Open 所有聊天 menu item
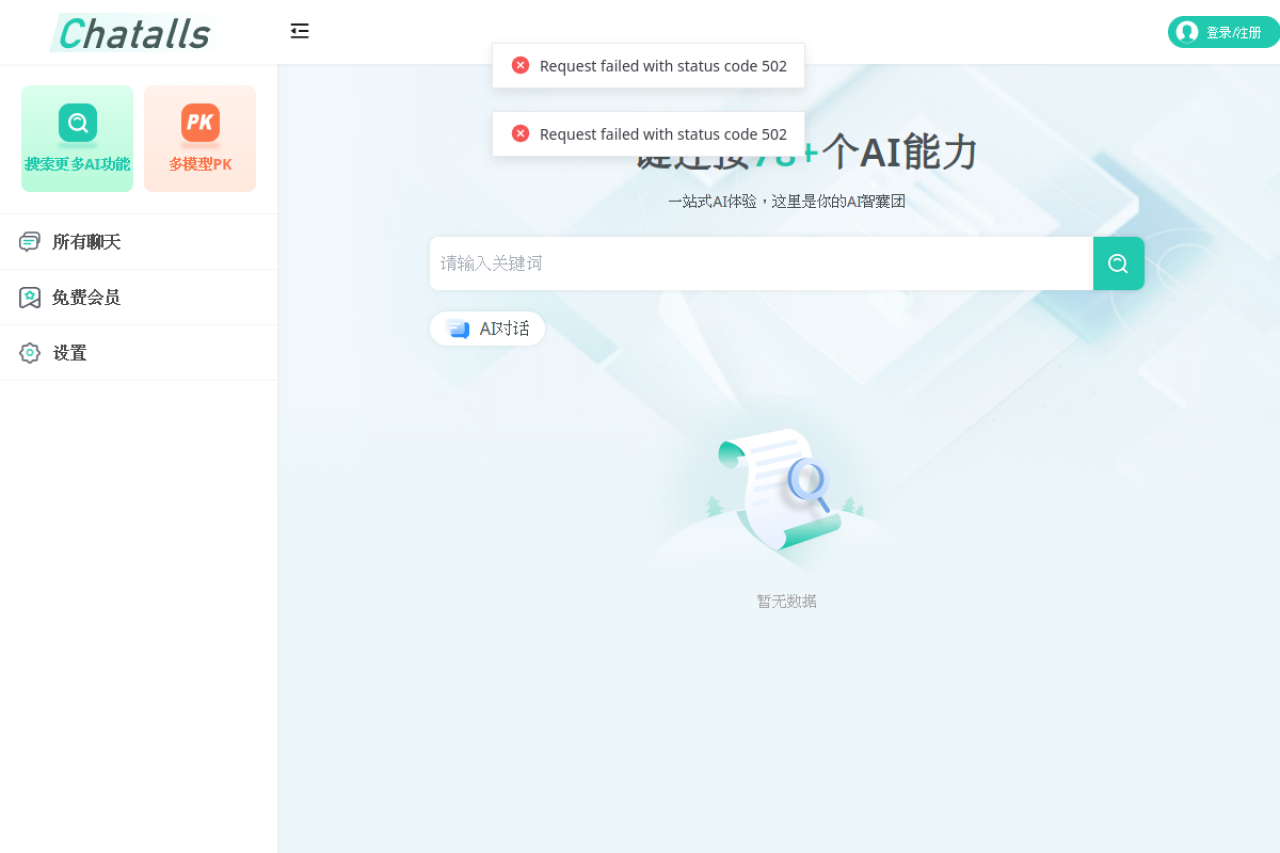1280x853 pixels. click(138, 242)
